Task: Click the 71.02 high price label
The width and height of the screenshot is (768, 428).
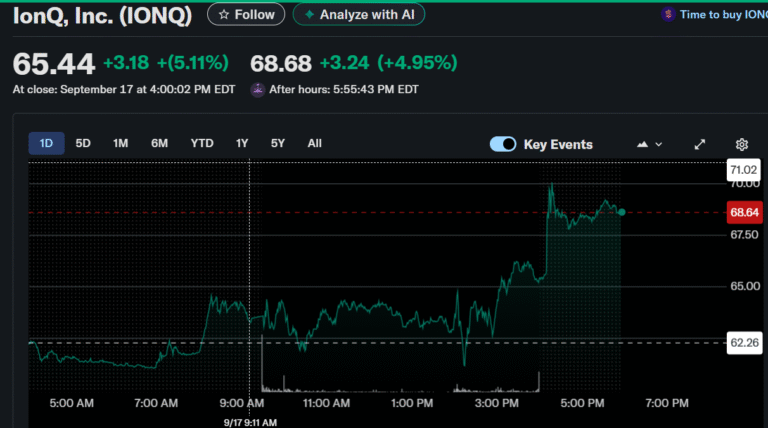Action: click(x=745, y=171)
